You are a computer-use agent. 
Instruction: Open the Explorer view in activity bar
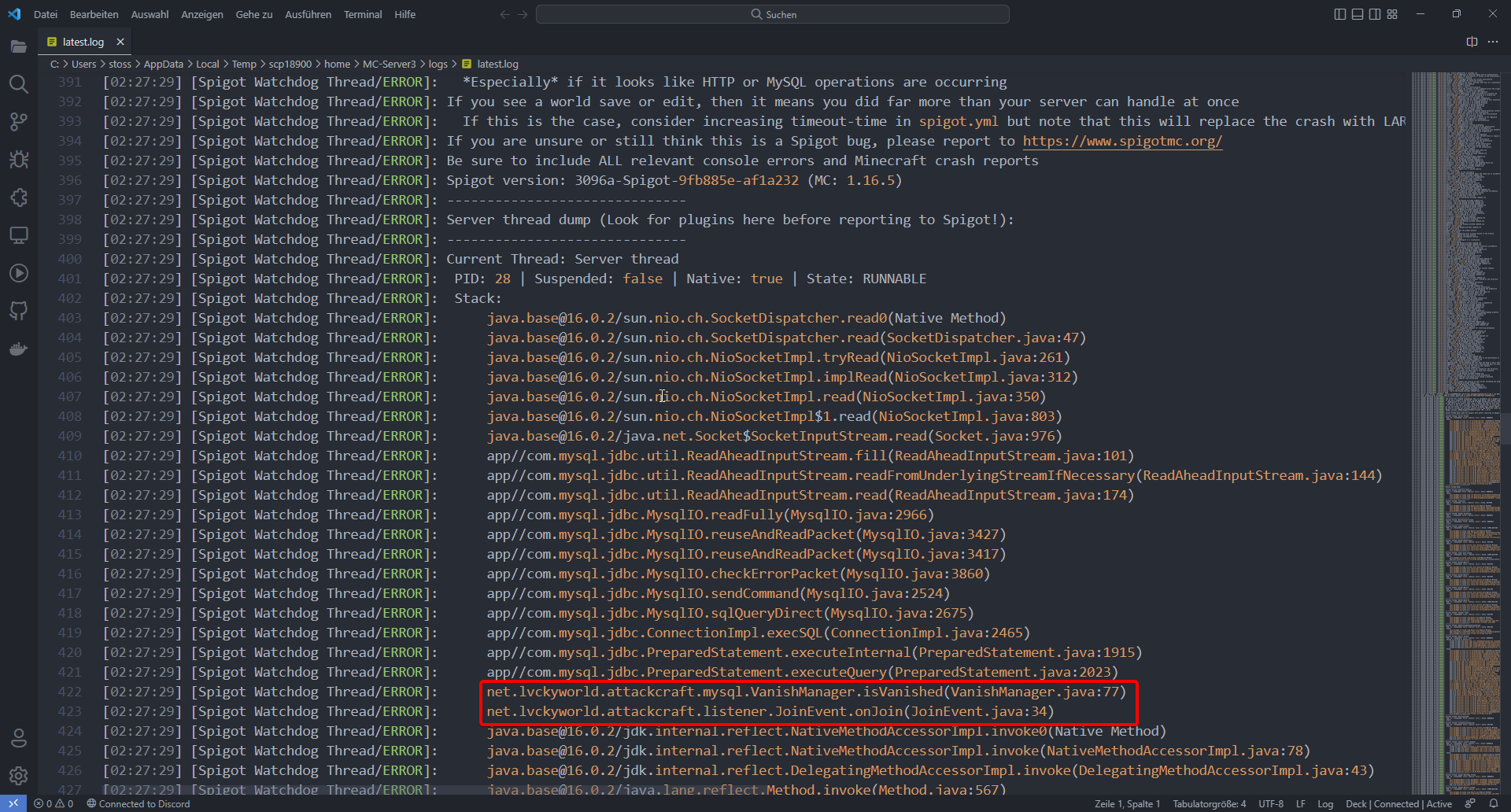[19, 46]
